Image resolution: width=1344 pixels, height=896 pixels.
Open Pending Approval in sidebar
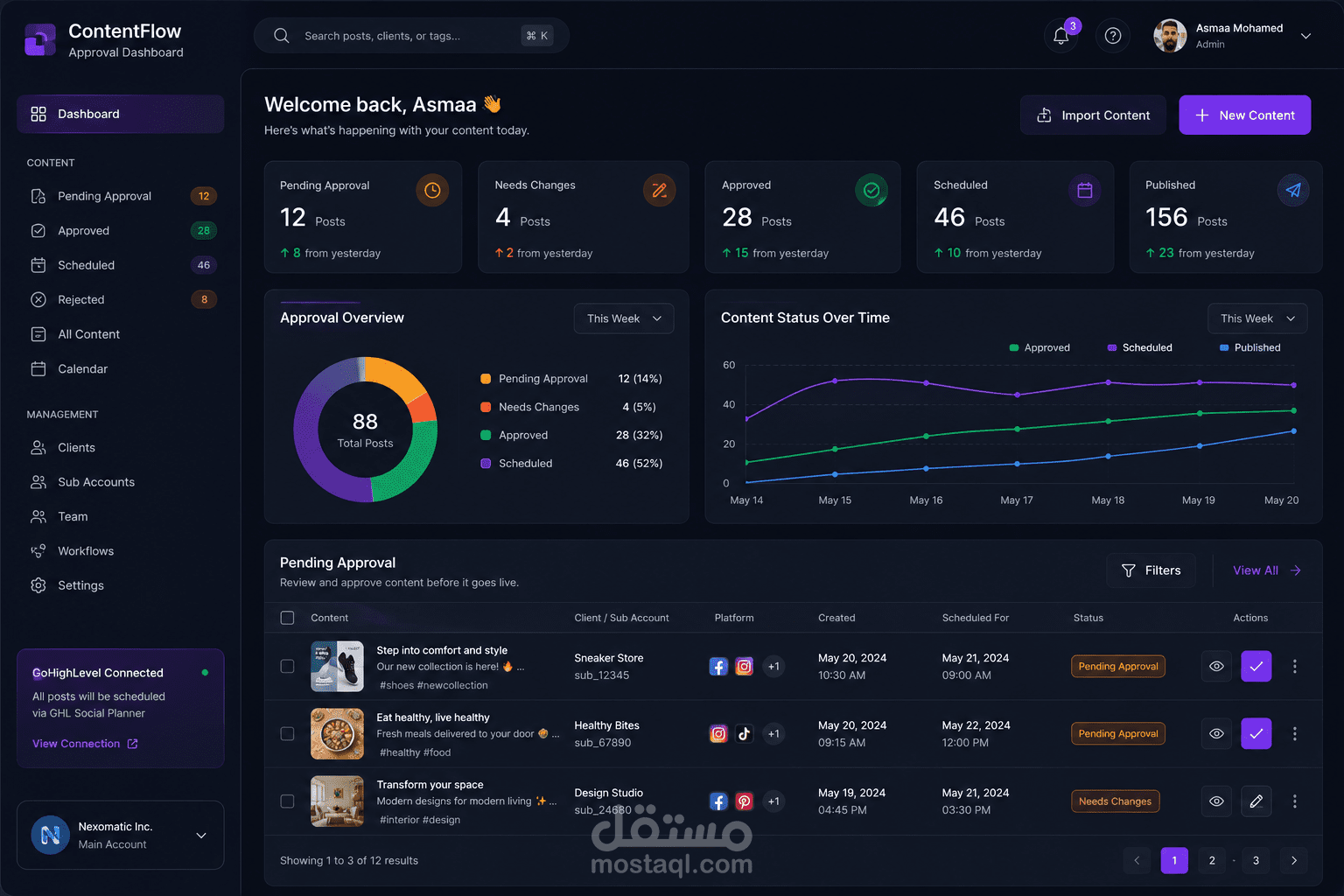coord(120,196)
